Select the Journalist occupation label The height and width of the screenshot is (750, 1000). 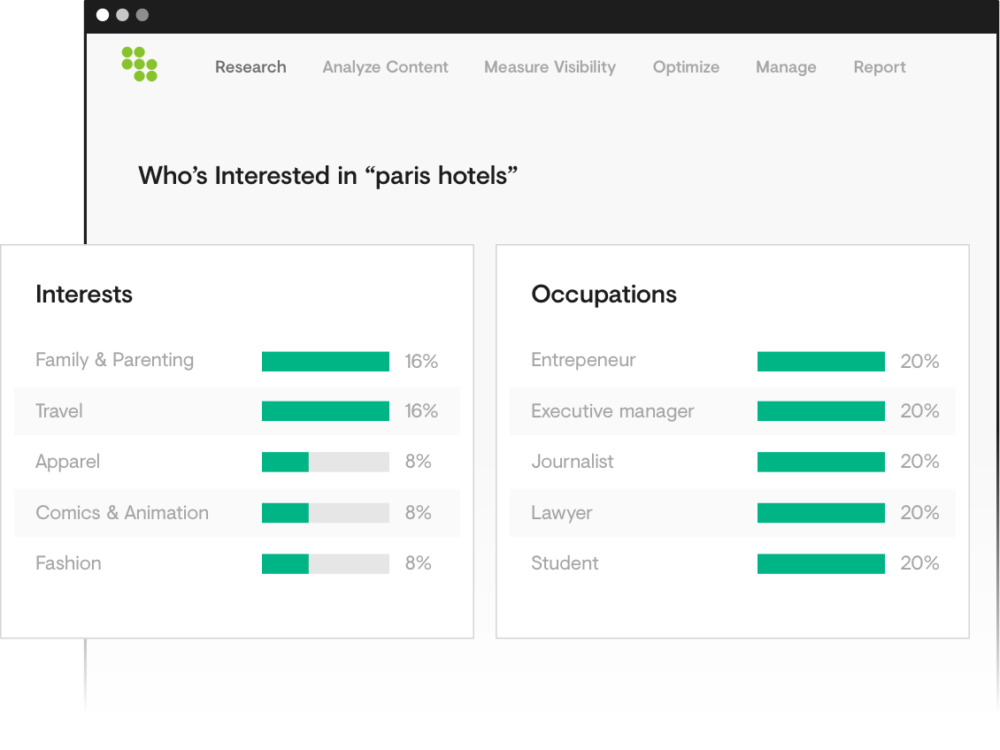pyautogui.click(x=573, y=461)
